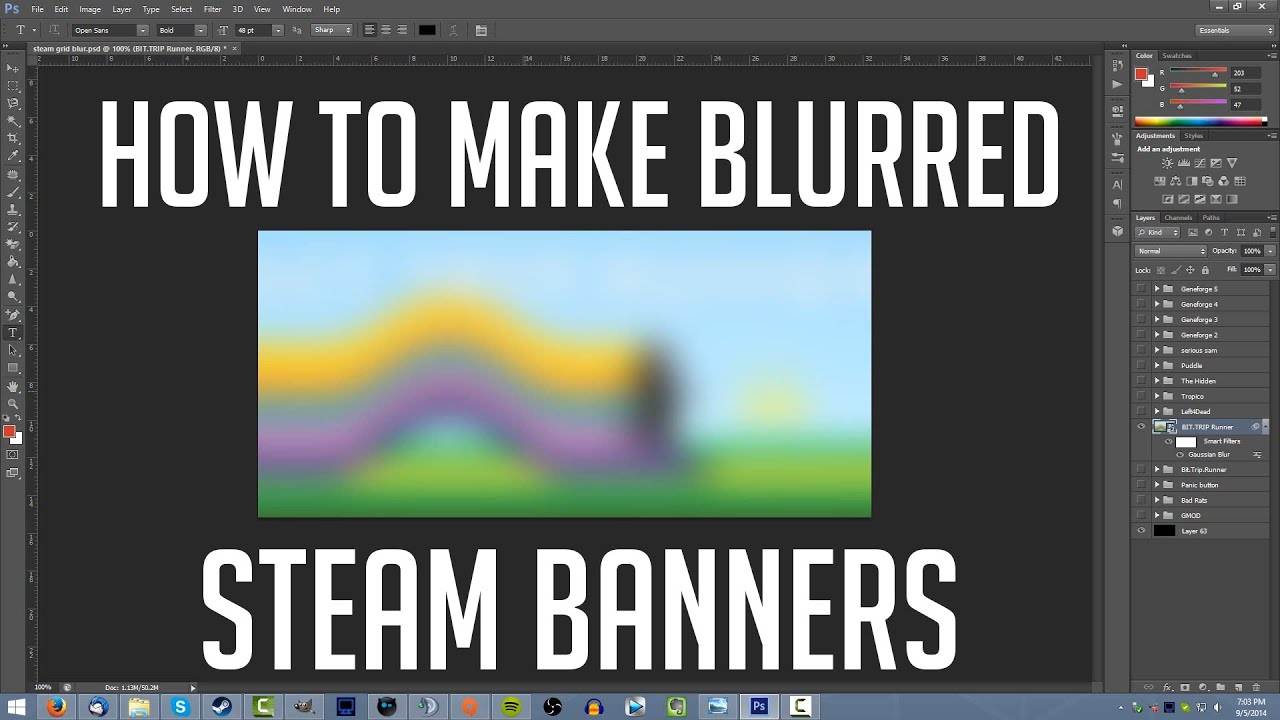The width and height of the screenshot is (1280, 720).
Task: Click the create new layer icon
Action: (1238, 687)
